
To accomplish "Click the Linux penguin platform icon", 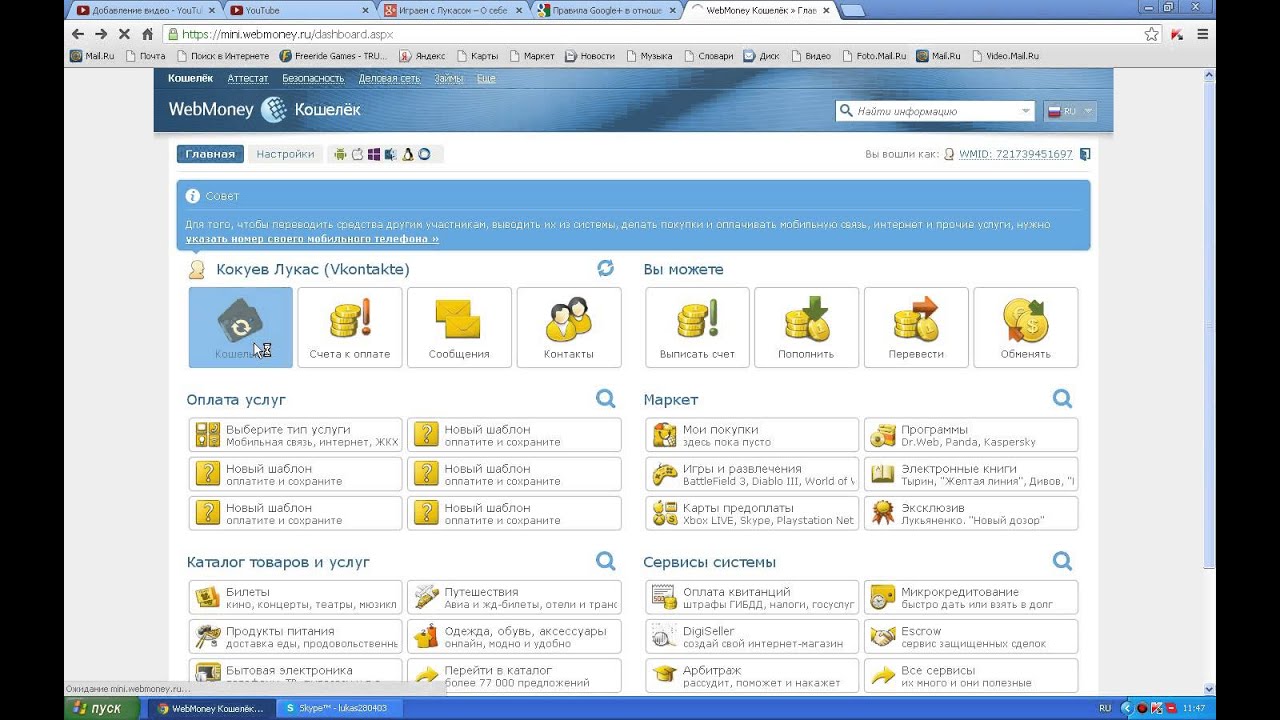I will pos(408,154).
